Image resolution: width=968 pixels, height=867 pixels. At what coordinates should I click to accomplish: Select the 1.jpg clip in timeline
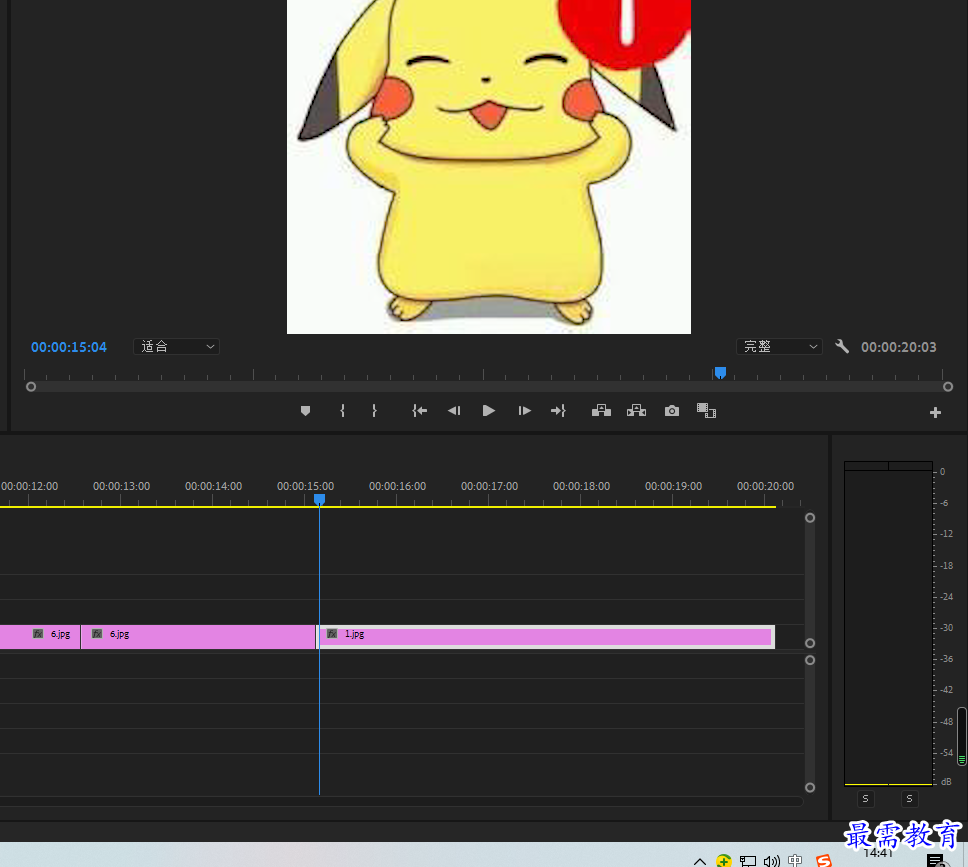[545, 637]
